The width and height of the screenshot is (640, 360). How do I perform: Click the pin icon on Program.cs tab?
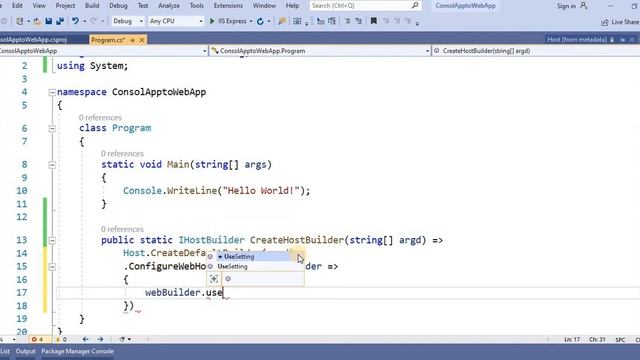(x=132, y=40)
